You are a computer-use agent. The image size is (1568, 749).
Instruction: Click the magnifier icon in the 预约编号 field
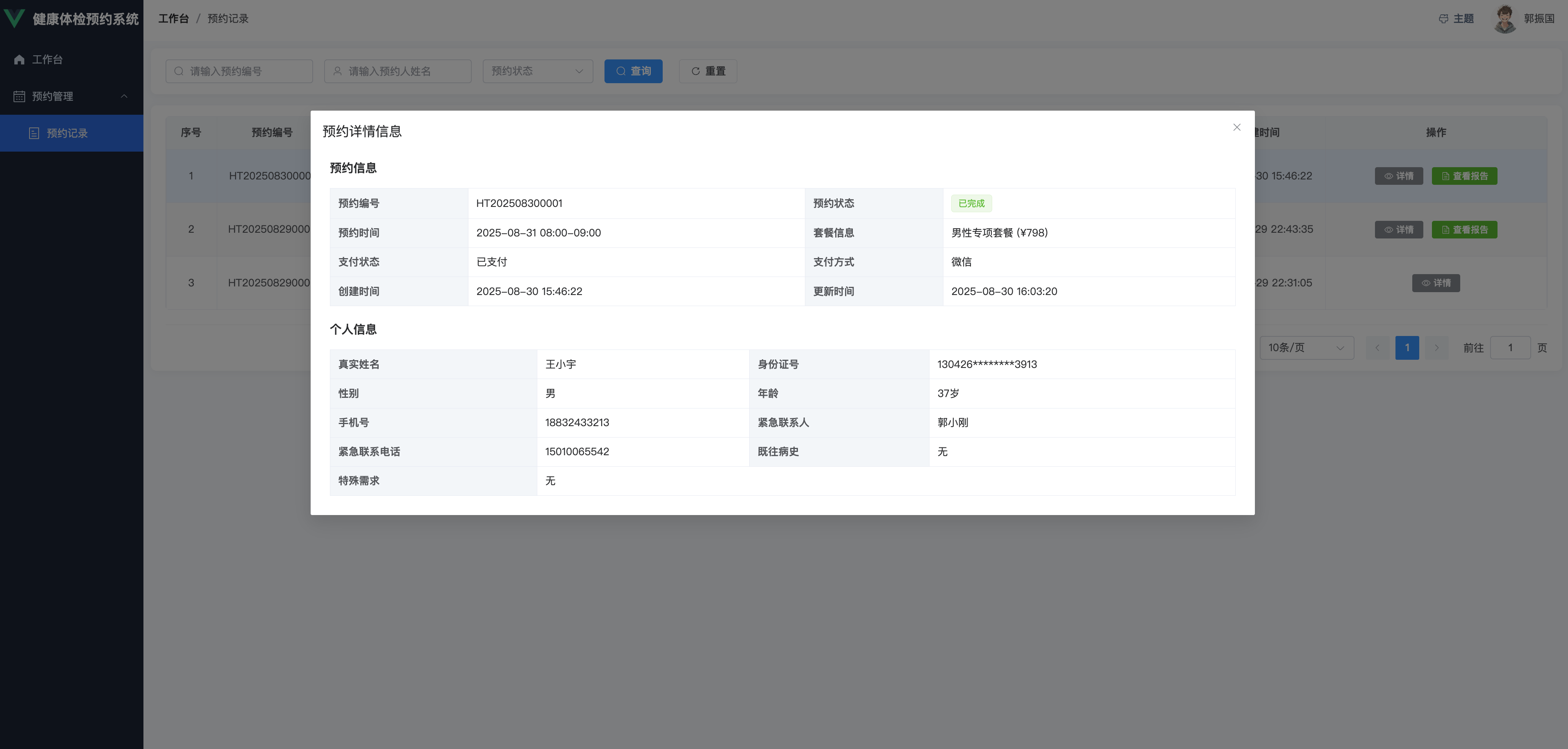[x=179, y=71]
